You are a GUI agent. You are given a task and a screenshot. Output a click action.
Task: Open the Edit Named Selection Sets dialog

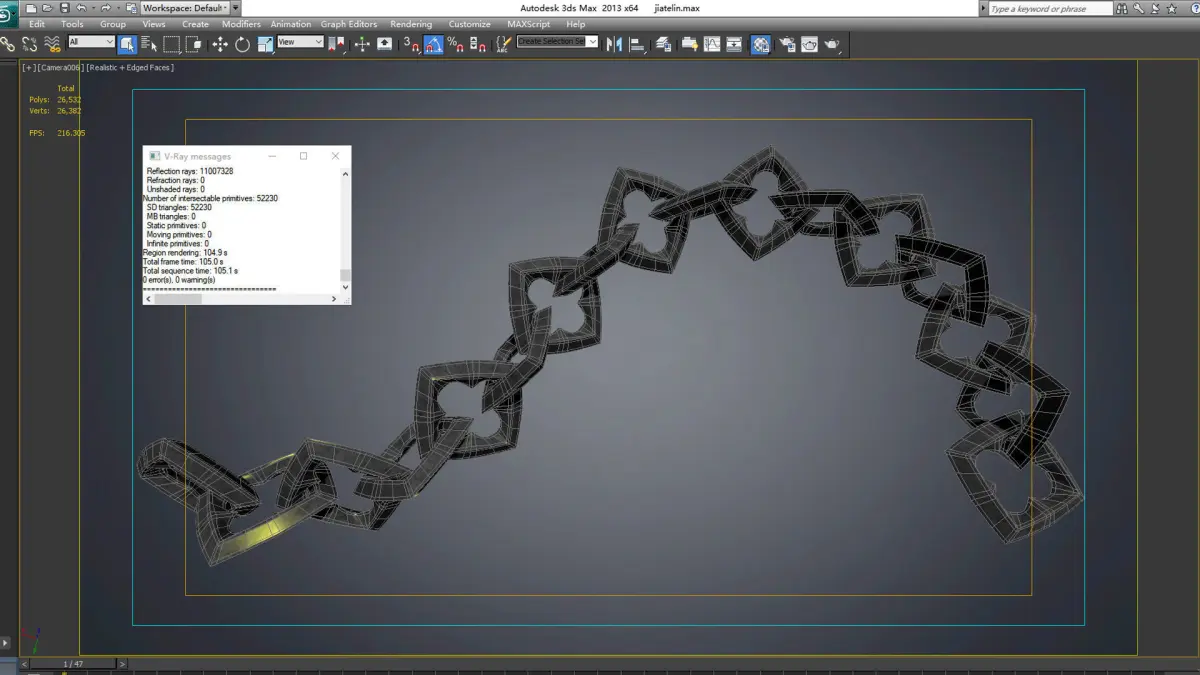[504, 44]
